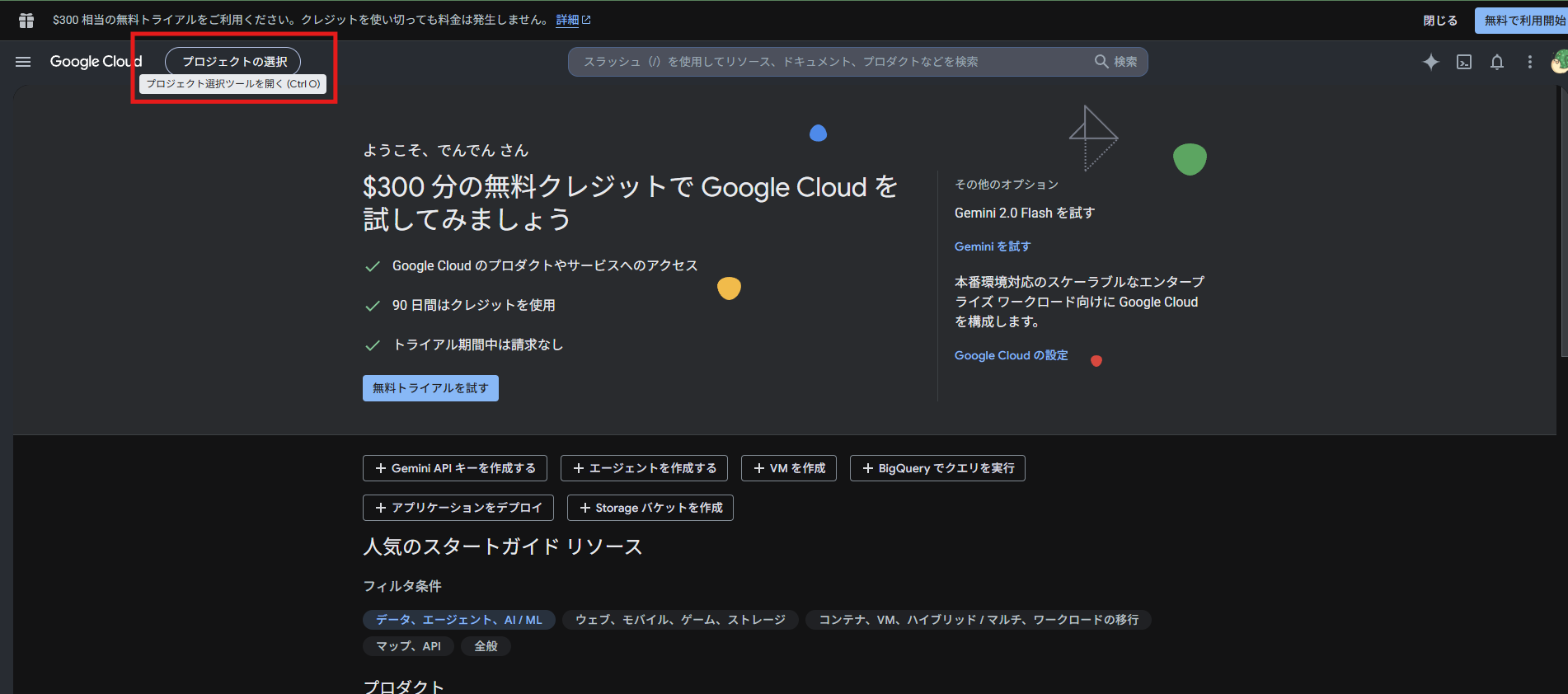This screenshot has height=694, width=1568.
Task: Click Gemini 2.0 Flash を試す text
Action: click(1025, 213)
